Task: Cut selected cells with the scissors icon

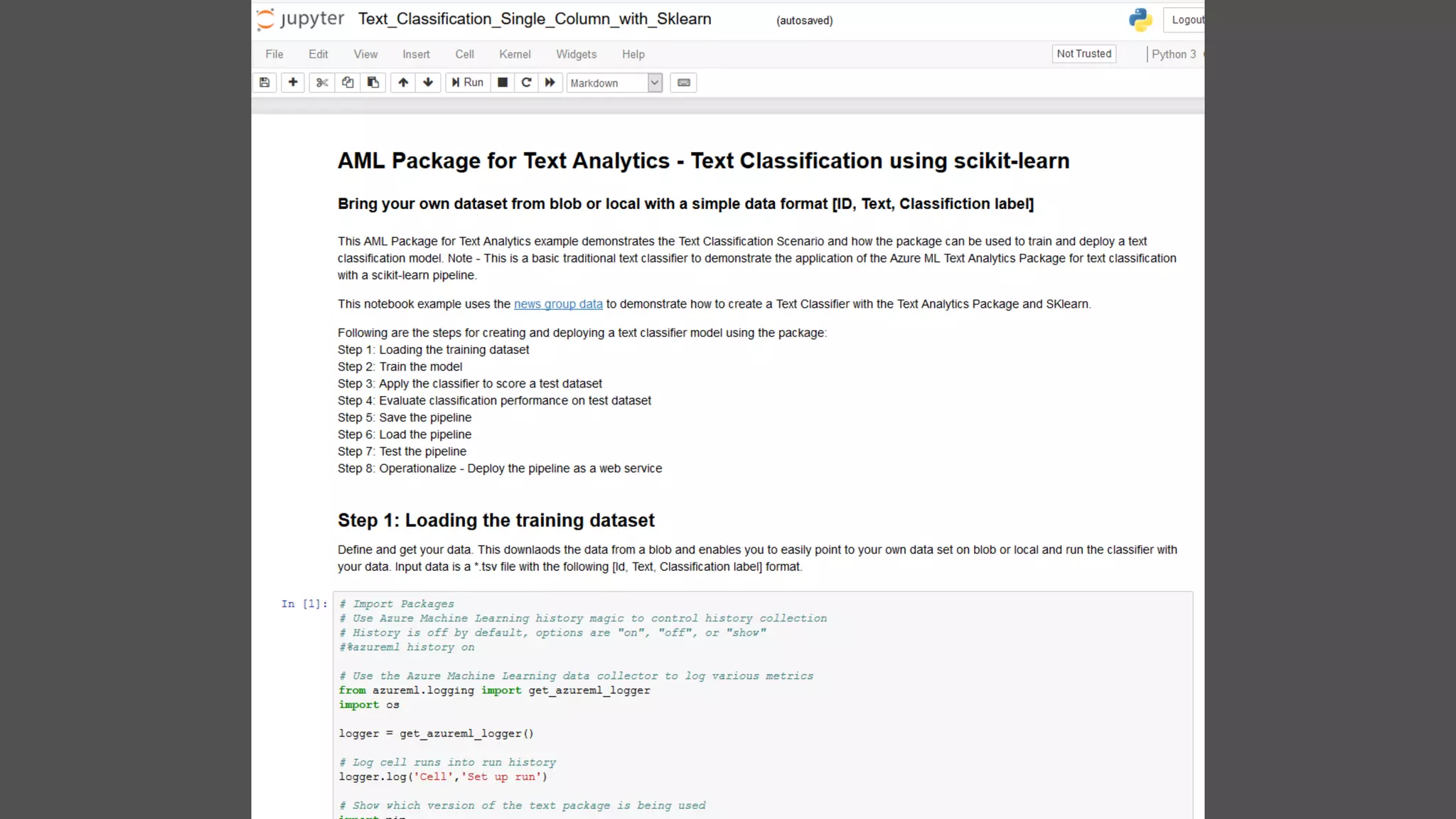Action: pos(322,82)
